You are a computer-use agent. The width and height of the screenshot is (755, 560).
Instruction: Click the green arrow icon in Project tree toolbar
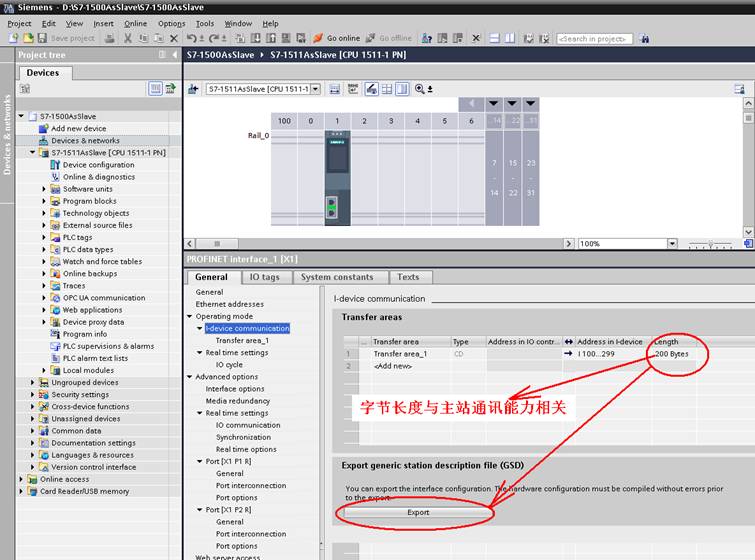[x=170, y=88]
